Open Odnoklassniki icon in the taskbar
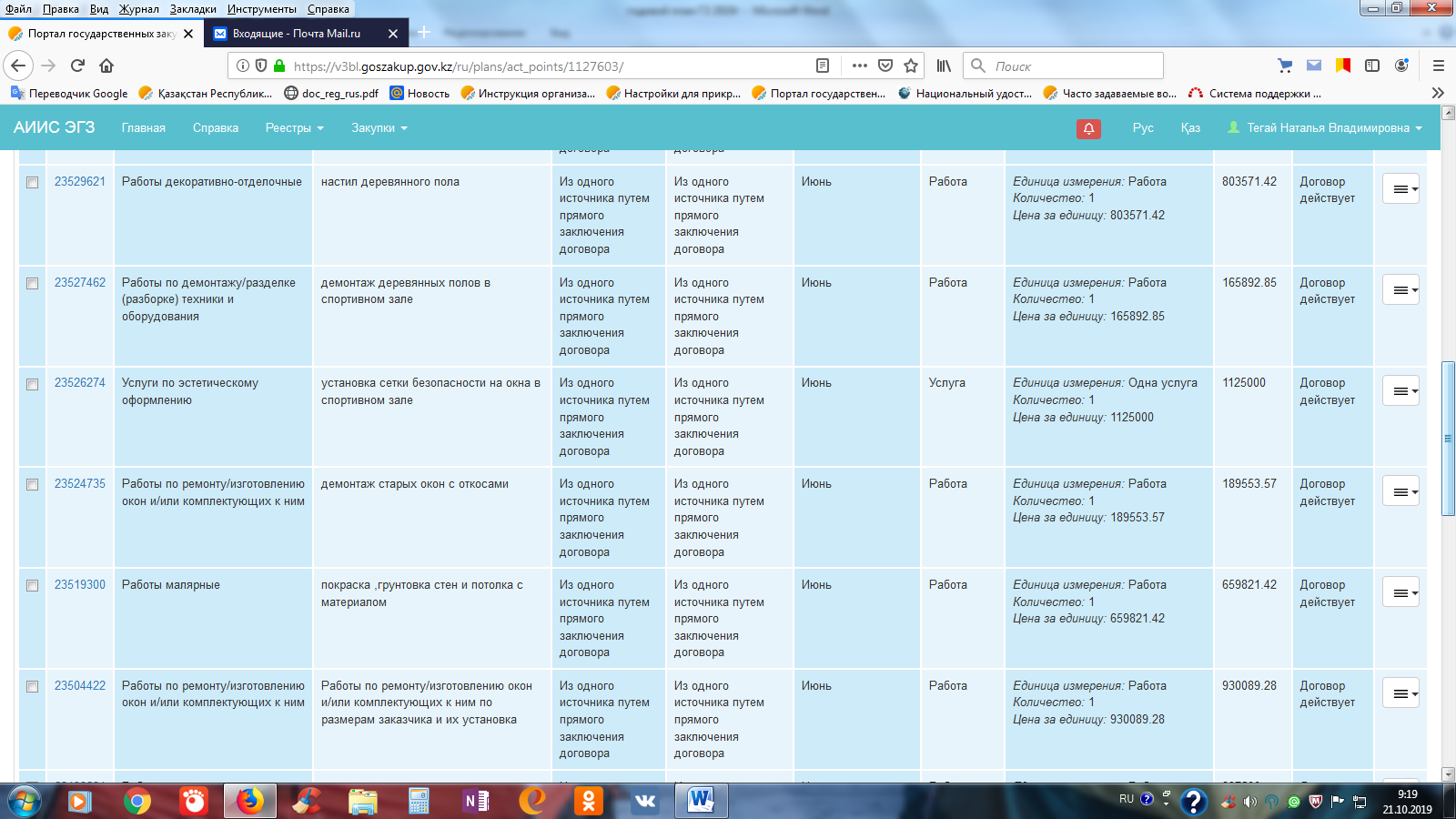The width and height of the screenshot is (1456, 819). click(589, 801)
